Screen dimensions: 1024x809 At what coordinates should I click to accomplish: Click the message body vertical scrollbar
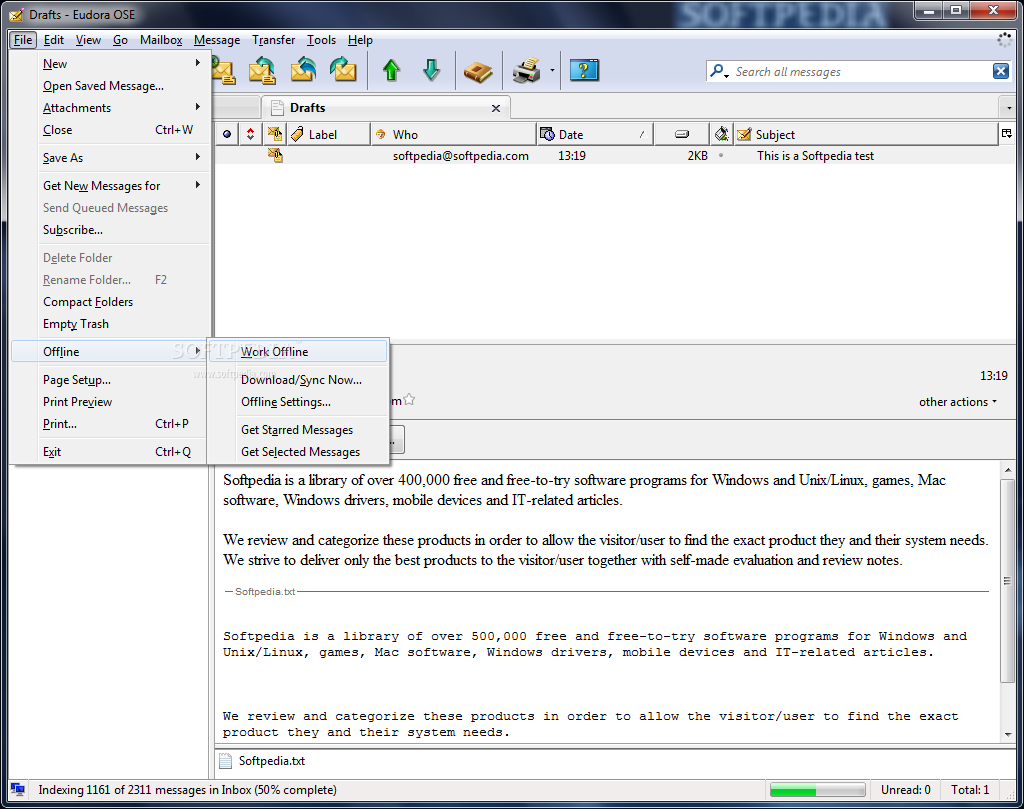1007,581
